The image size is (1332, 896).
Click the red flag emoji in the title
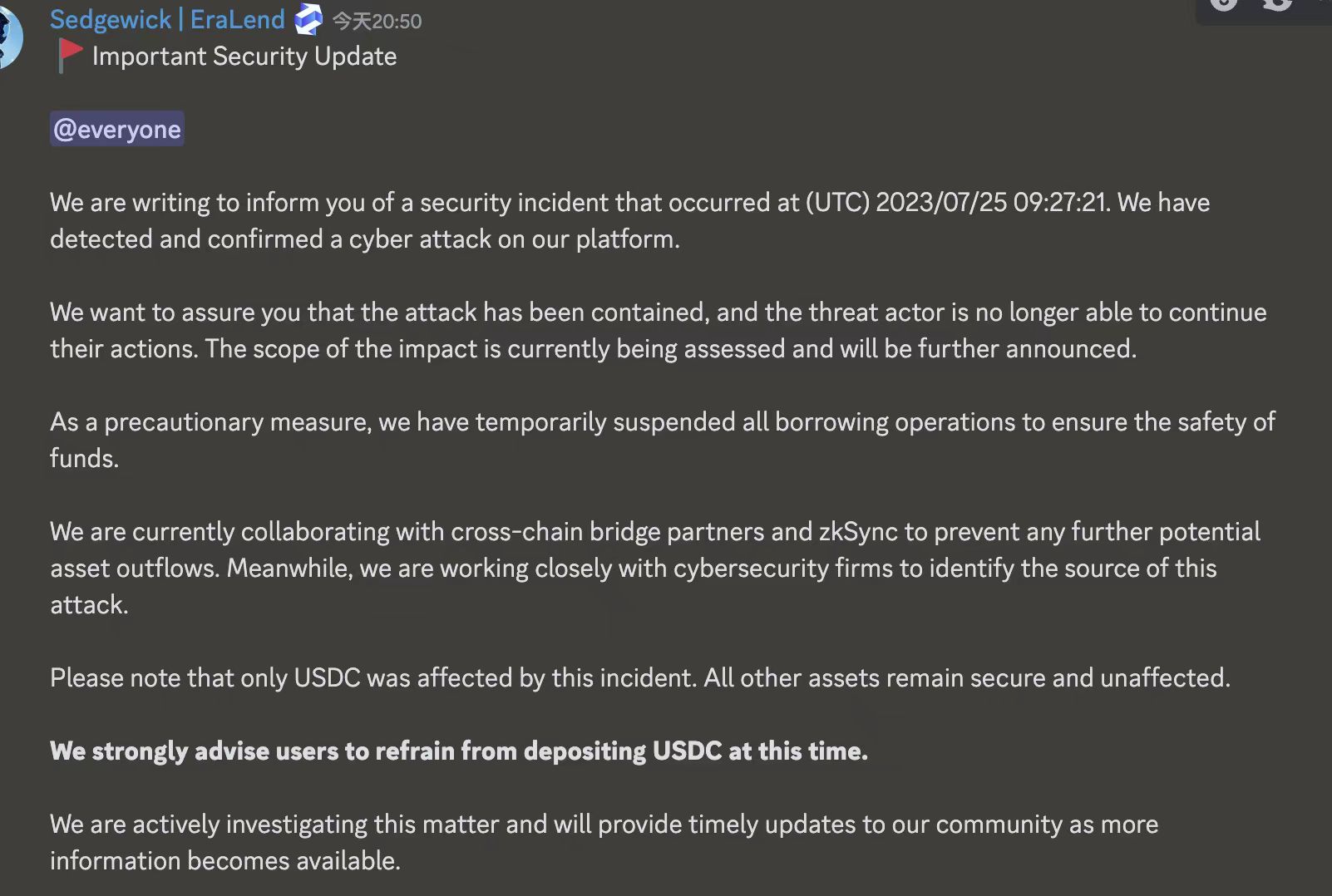pos(69,55)
